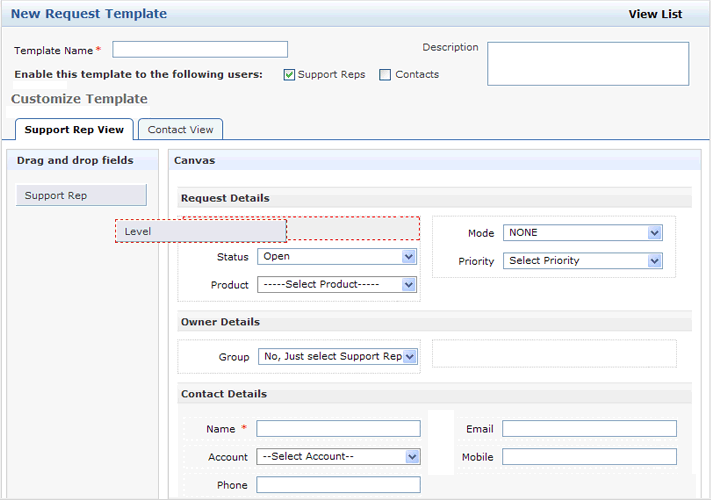
Task: Click the Email input field
Action: 589,428
